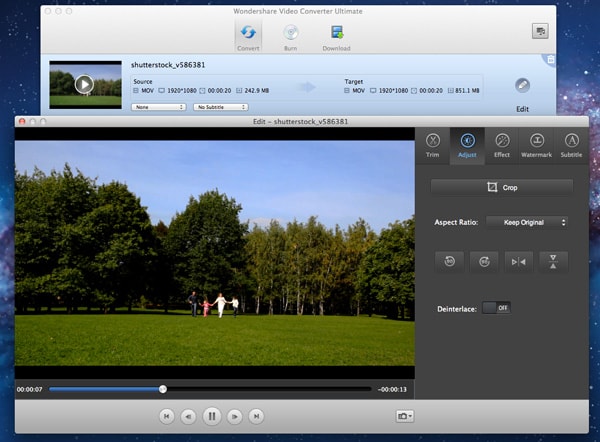600x442 pixels.
Task: Select the Trim tab
Action: pos(432,146)
